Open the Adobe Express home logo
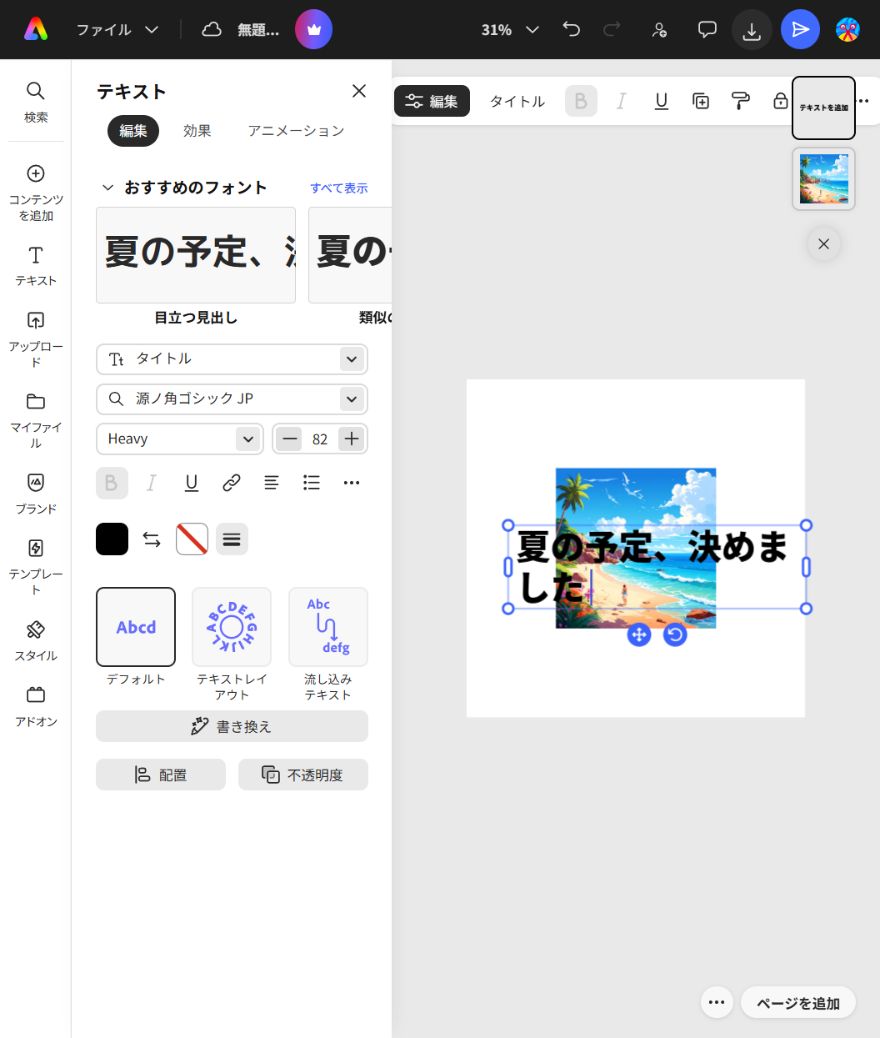Viewport: 880px width, 1038px height. [x=36, y=29]
